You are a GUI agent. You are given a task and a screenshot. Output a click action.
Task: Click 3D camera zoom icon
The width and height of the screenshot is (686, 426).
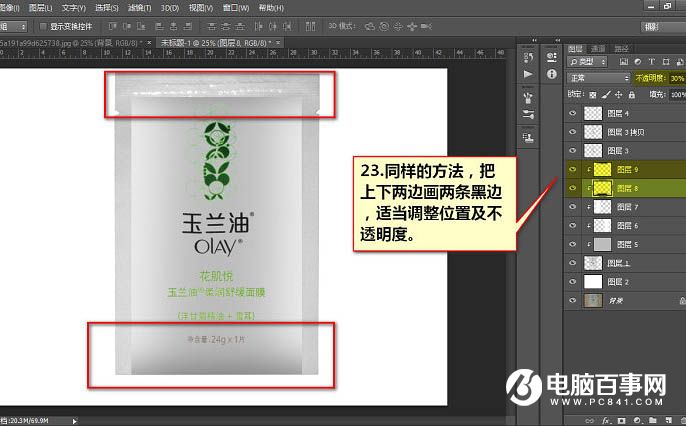tap(426, 27)
